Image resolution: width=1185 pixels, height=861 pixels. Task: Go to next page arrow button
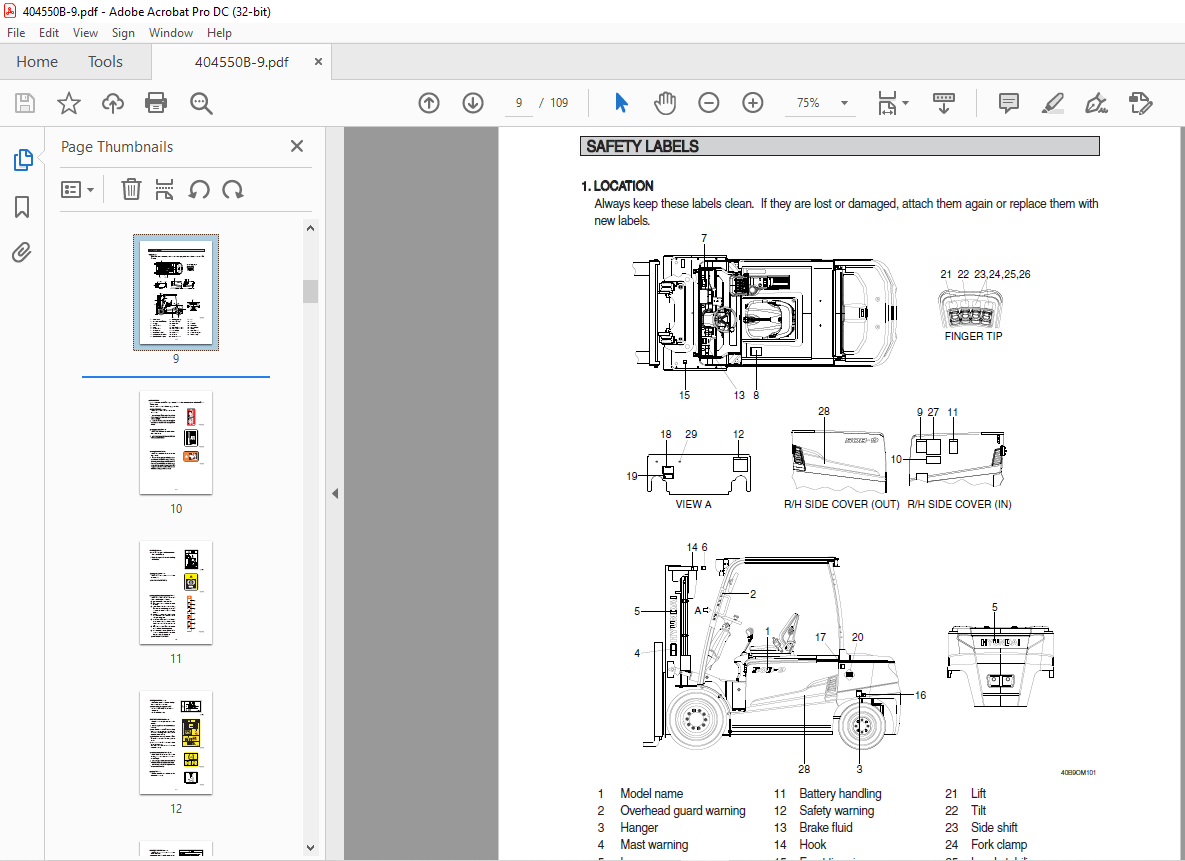click(x=473, y=103)
